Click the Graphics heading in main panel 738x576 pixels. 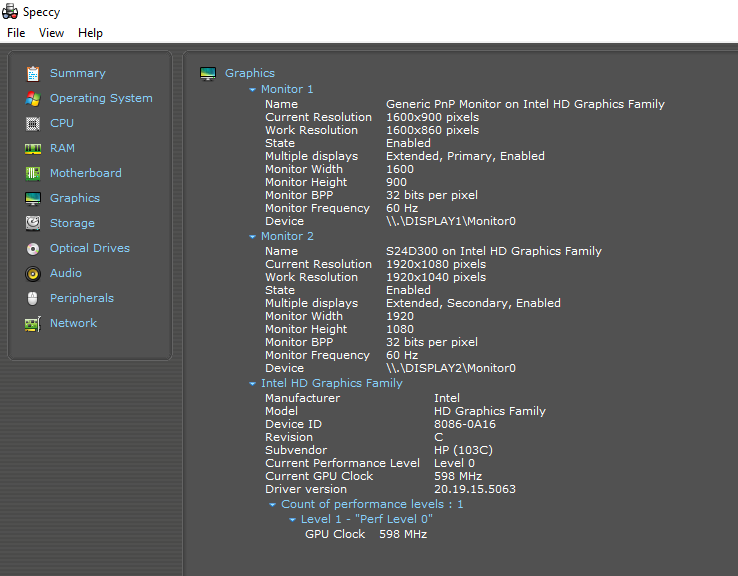point(249,73)
